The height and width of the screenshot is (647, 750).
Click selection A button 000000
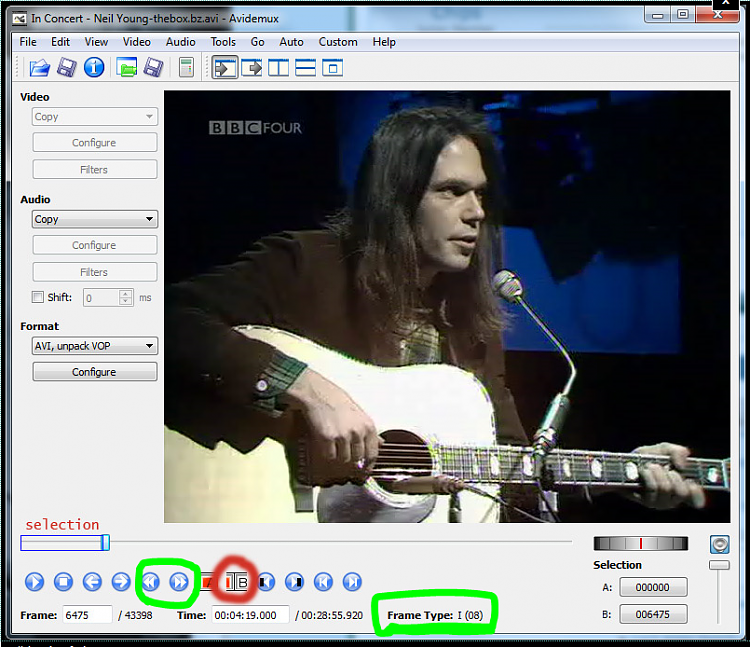click(x=653, y=587)
